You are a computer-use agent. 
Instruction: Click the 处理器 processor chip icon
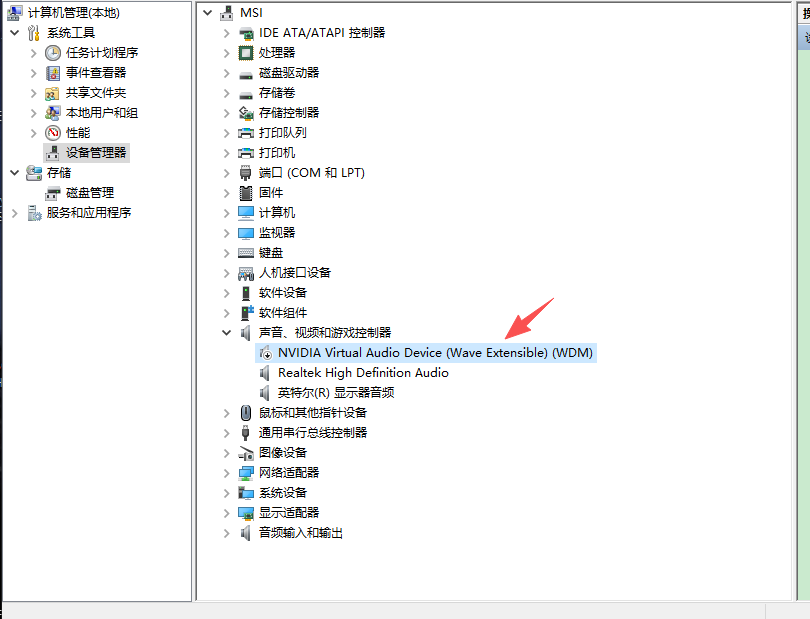pyautogui.click(x=246, y=53)
